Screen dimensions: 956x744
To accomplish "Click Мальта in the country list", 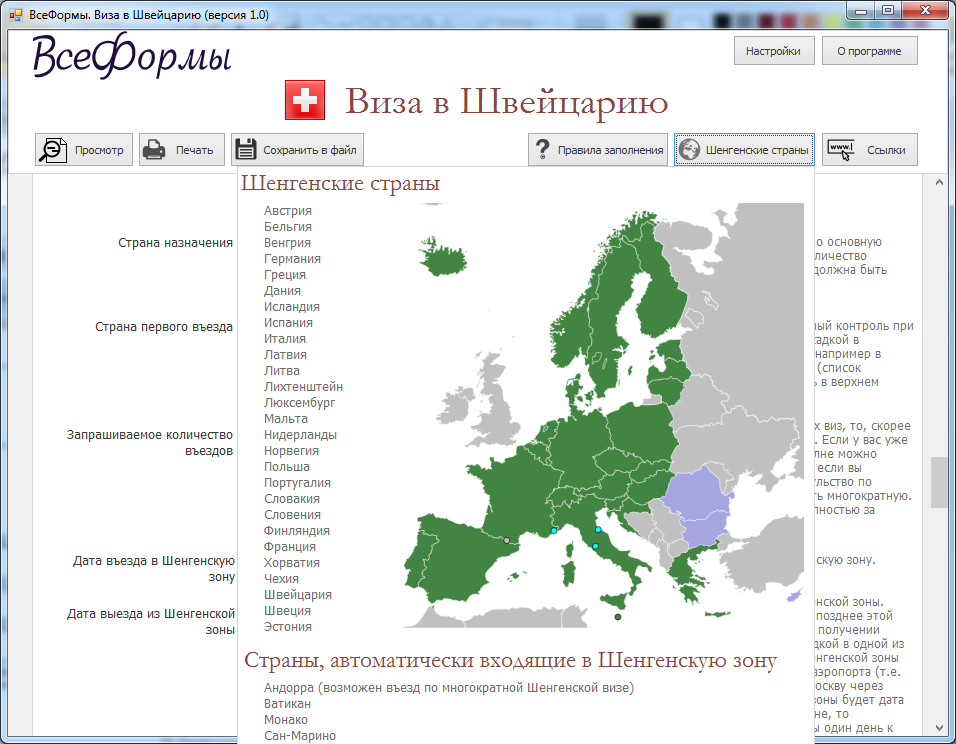I will [x=285, y=418].
